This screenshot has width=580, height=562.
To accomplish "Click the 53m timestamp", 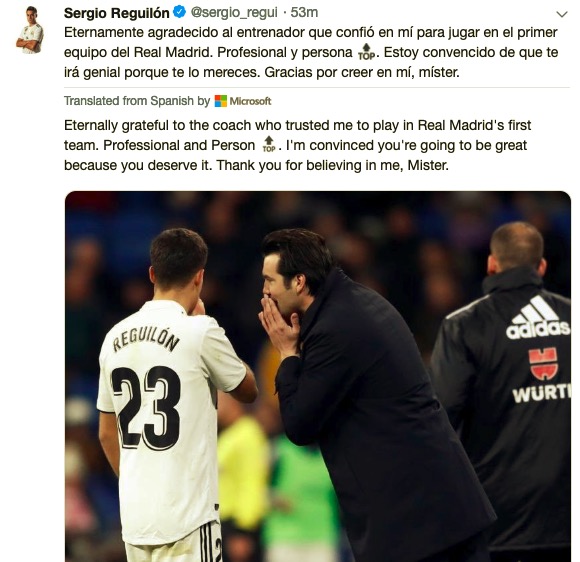I will point(304,13).
